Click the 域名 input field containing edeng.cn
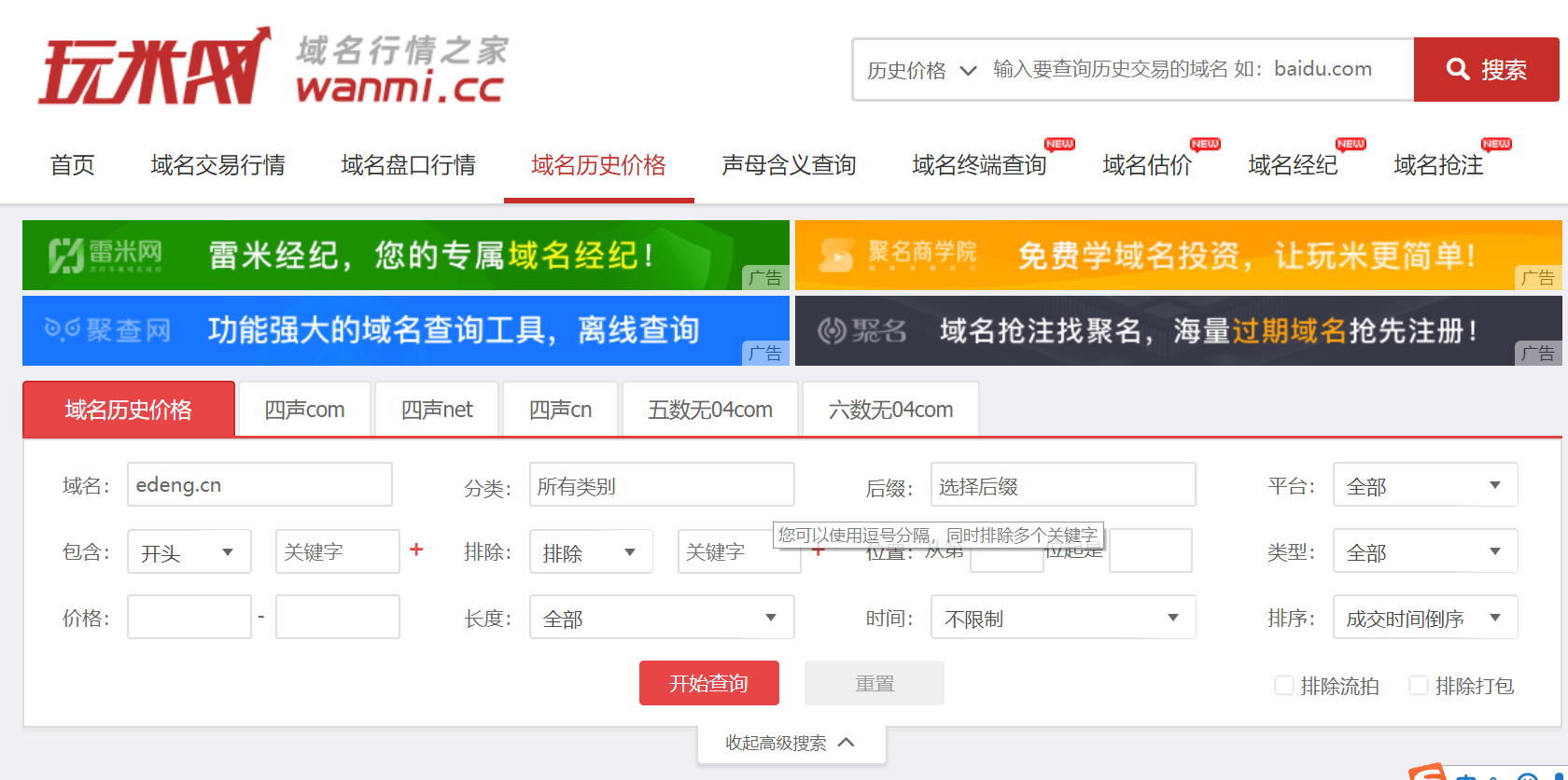The height and width of the screenshot is (780, 1568). [x=259, y=485]
